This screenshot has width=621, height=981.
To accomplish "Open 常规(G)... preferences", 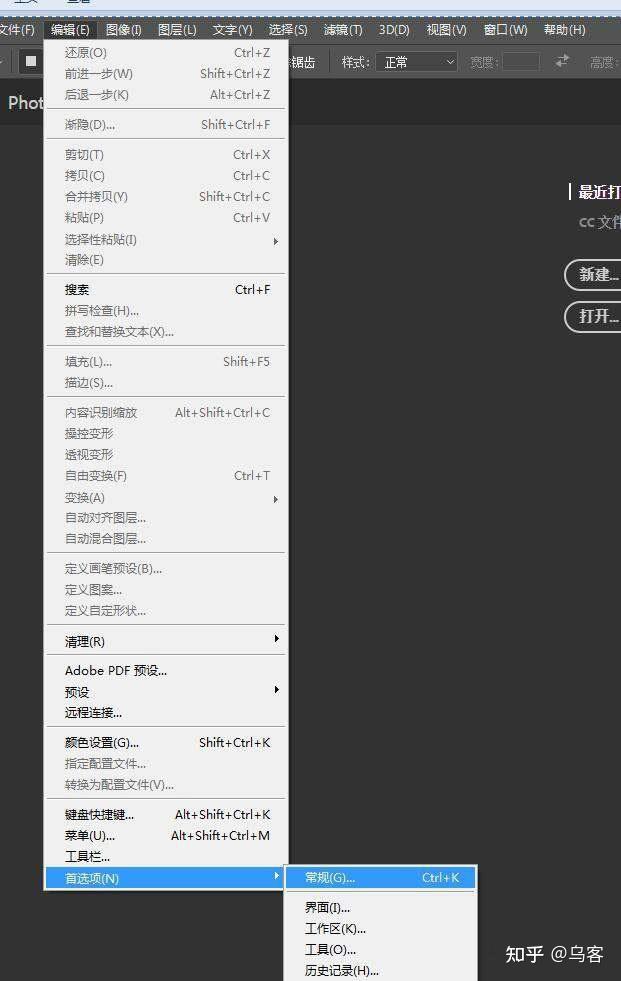I will point(381,878).
